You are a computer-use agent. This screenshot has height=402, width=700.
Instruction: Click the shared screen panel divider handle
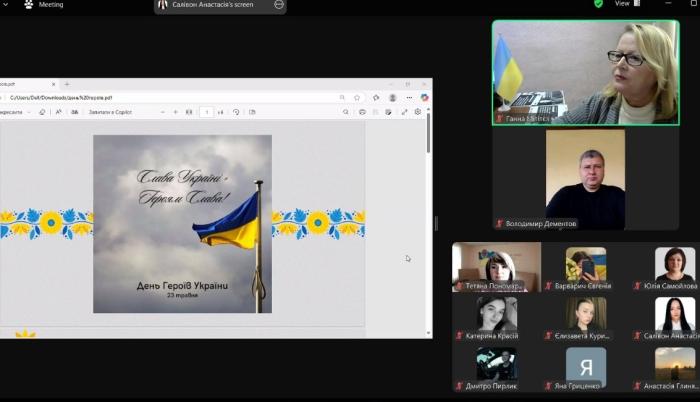coord(436,223)
